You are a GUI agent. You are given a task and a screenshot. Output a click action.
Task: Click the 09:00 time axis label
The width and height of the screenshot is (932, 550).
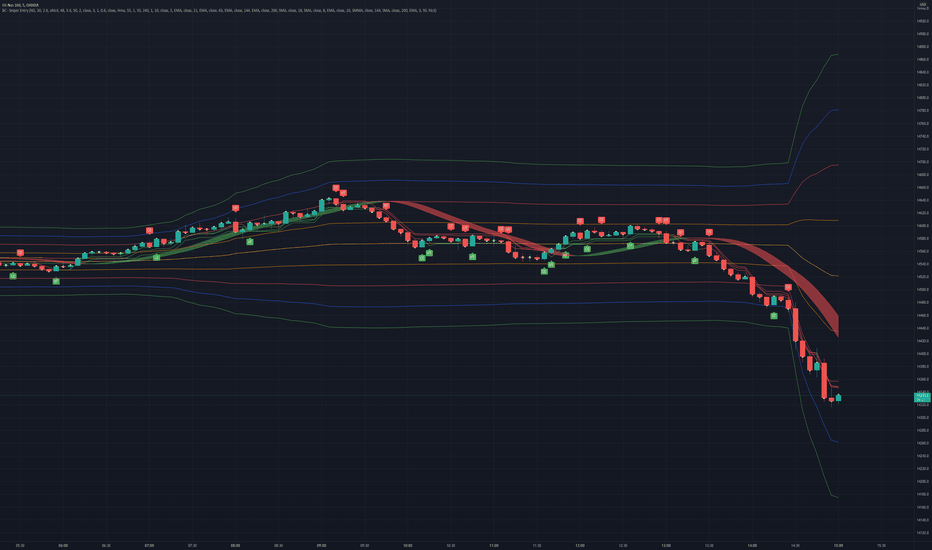(x=322, y=545)
